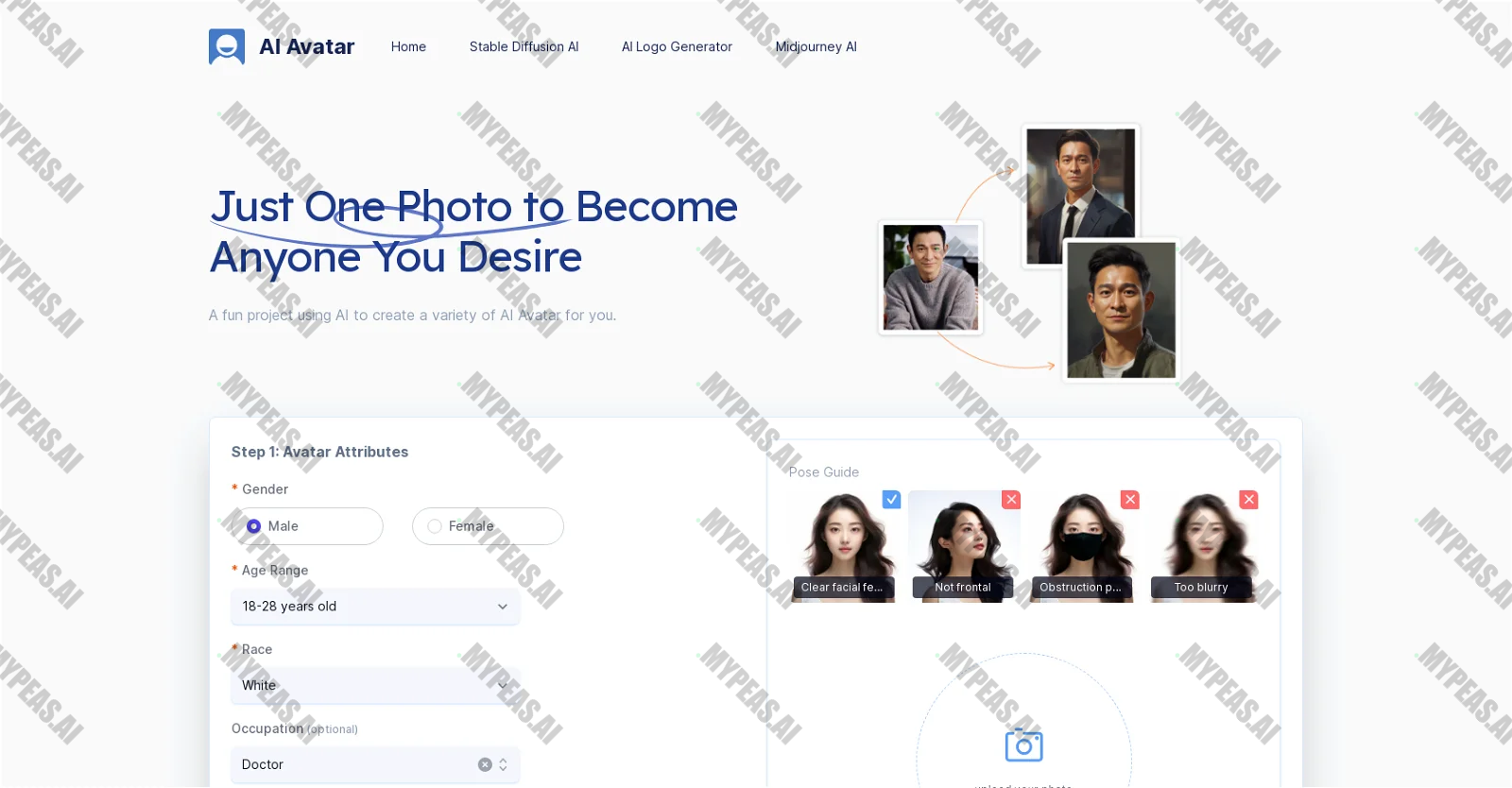Select the Male gender option

coord(308,526)
